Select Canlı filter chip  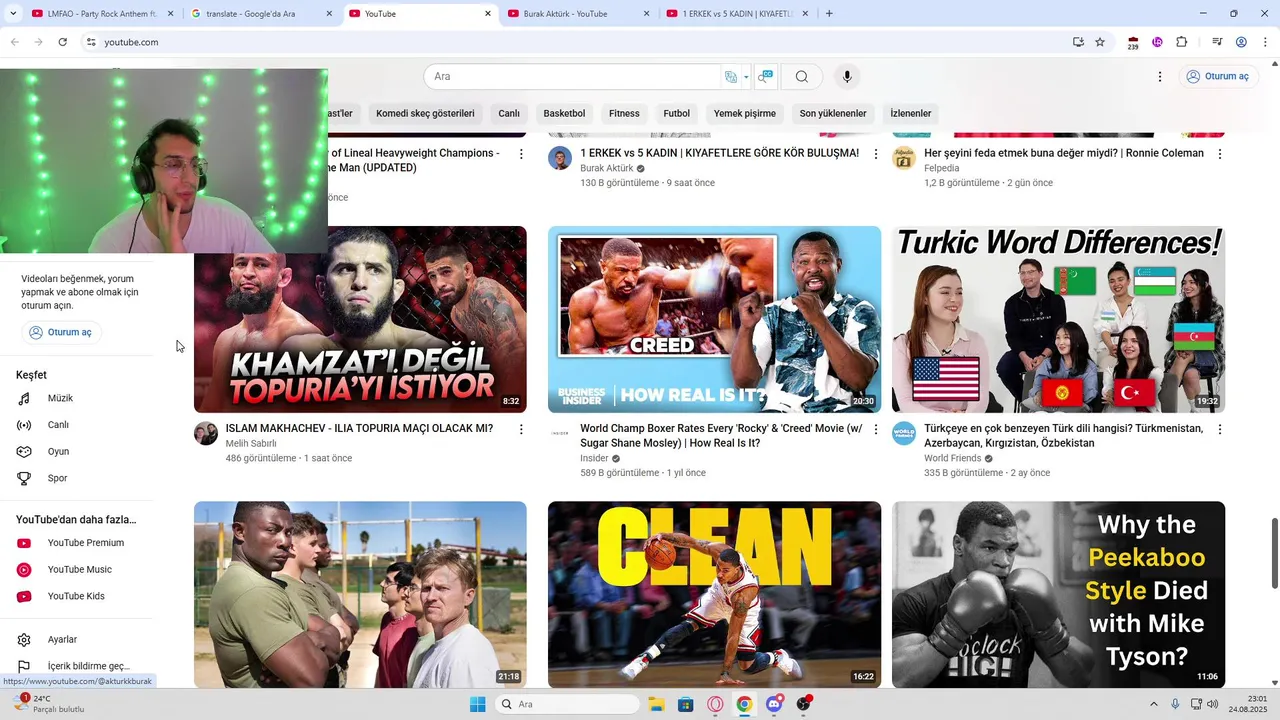[x=509, y=114]
